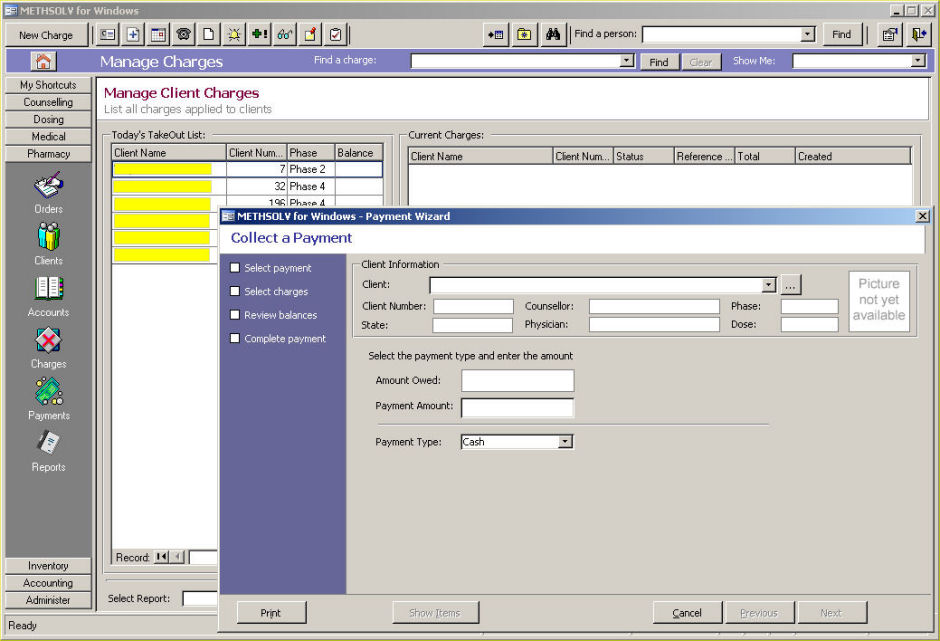The height and width of the screenshot is (641, 940).
Task: Expand the Client dropdown in Payment Wizard
Action: coord(769,285)
